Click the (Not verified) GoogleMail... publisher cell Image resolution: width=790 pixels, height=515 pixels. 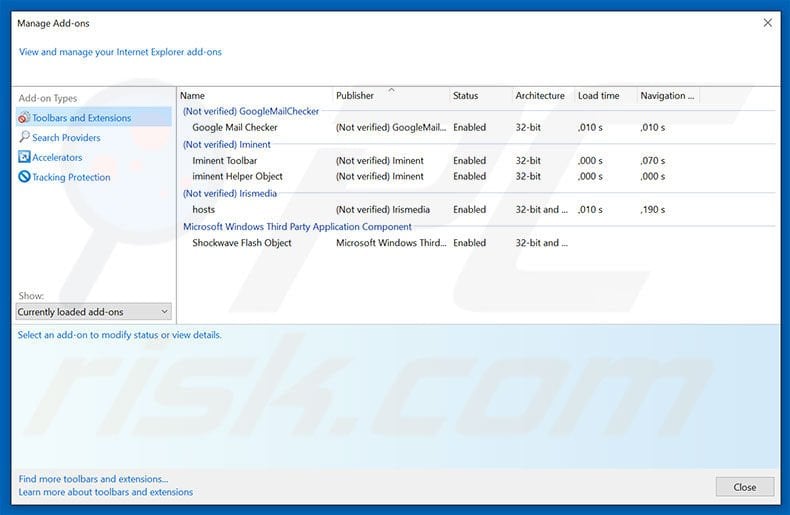pos(391,127)
